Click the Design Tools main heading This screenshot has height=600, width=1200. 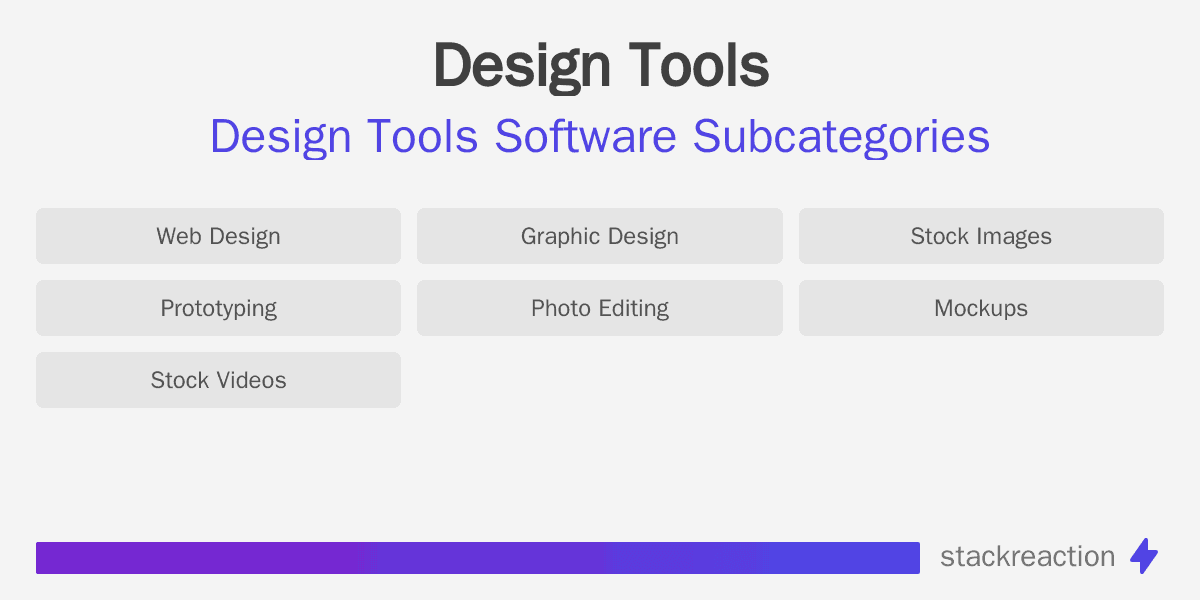600,65
